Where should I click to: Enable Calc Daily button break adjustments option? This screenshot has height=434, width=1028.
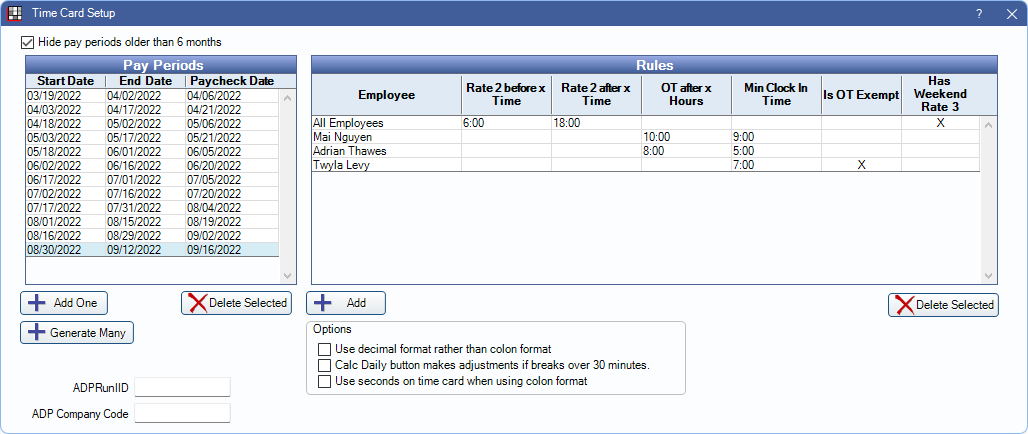click(324, 365)
